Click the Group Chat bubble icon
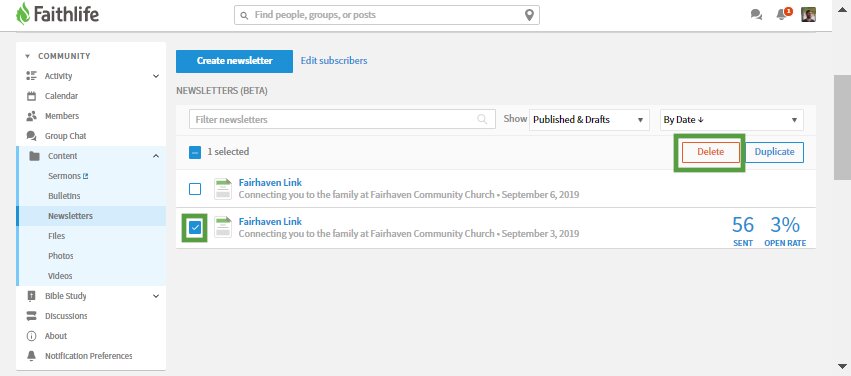The image size is (851, 376). [31, 136]
